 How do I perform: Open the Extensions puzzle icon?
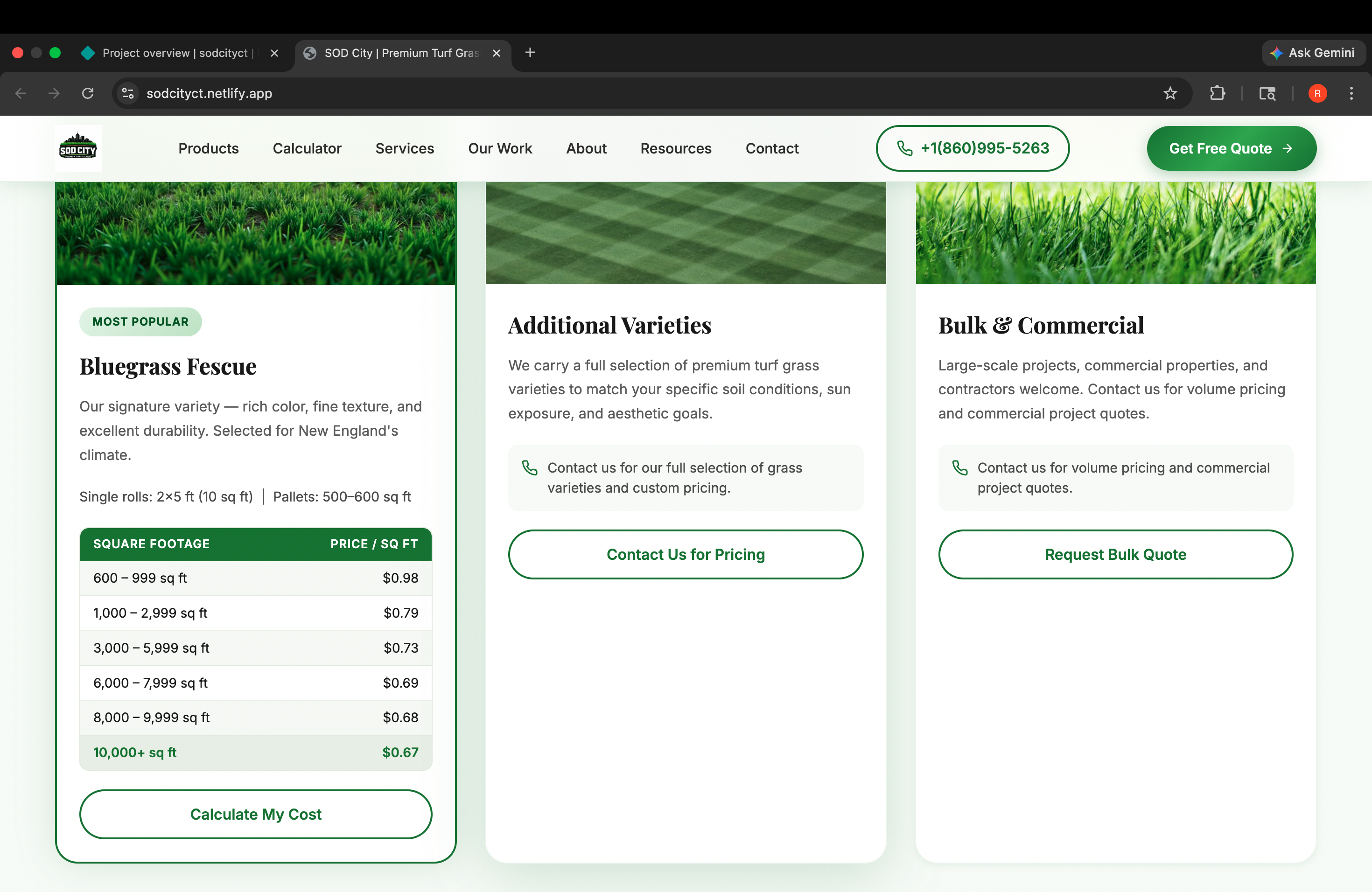click(1217, 93)
